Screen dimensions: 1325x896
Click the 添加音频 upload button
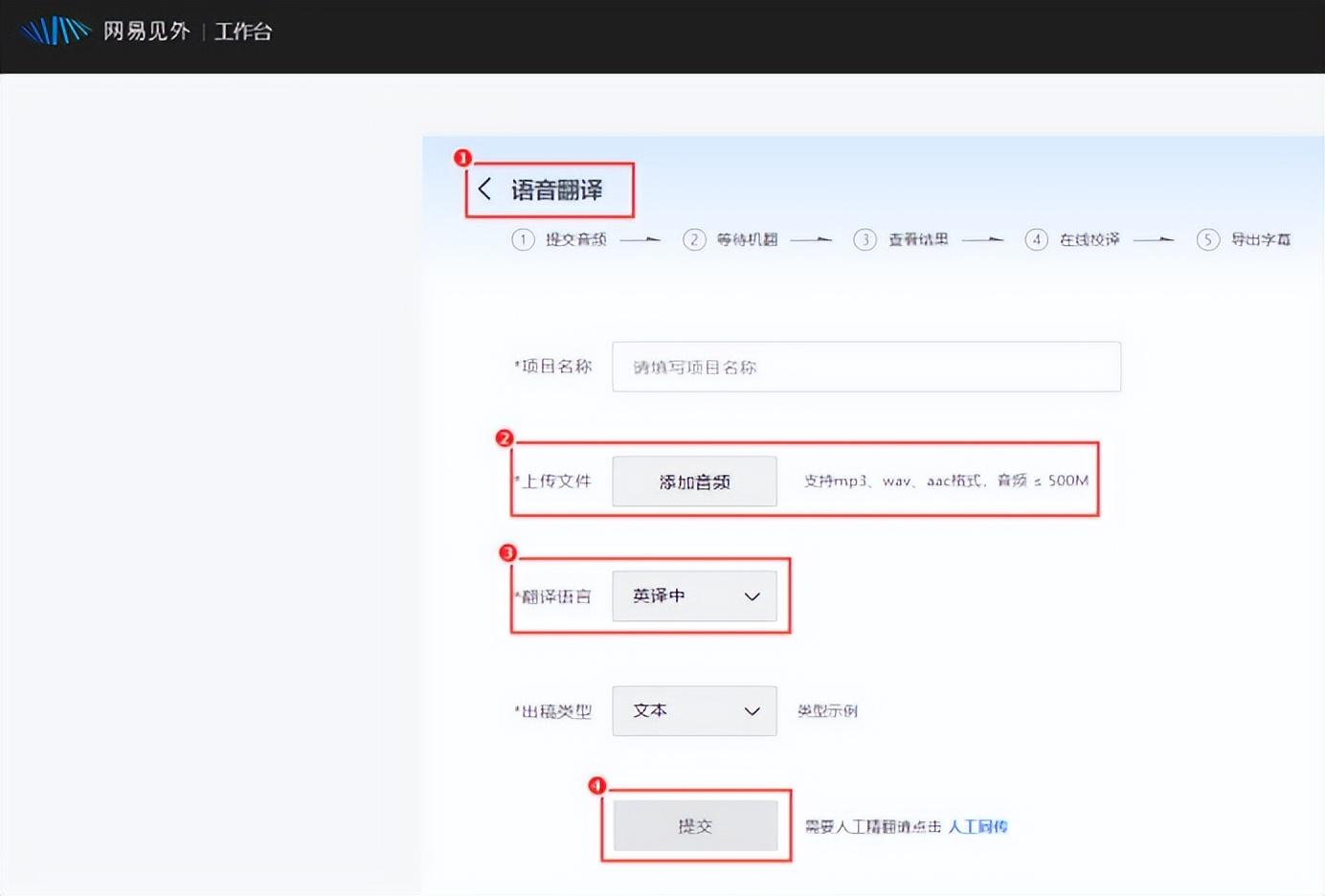click(694, 482)
